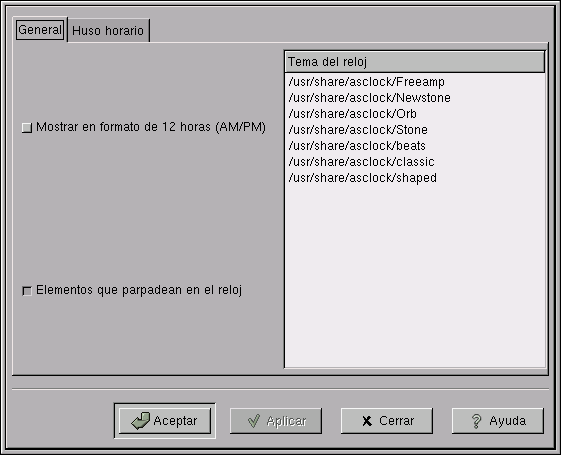Viewport: 561px width, 455px height.
Task: Choose the Newstone clock theme
Action: [415, 98]
